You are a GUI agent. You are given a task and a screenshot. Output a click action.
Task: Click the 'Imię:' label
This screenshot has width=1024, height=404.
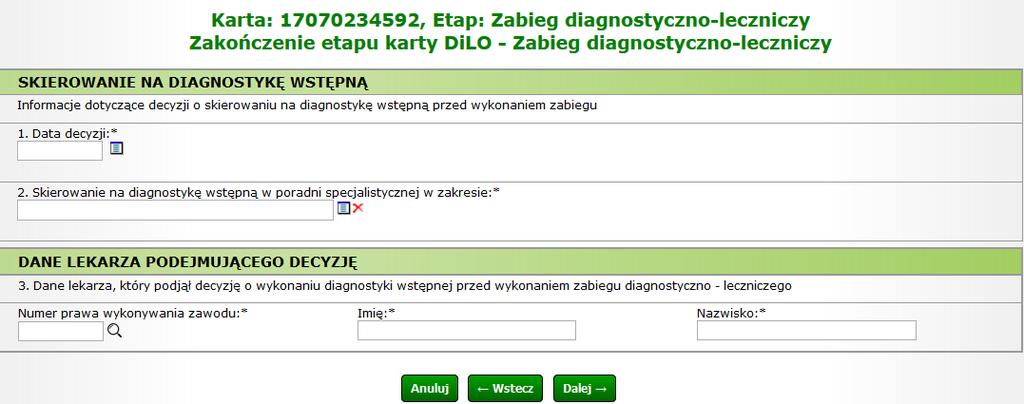[377, 313]
